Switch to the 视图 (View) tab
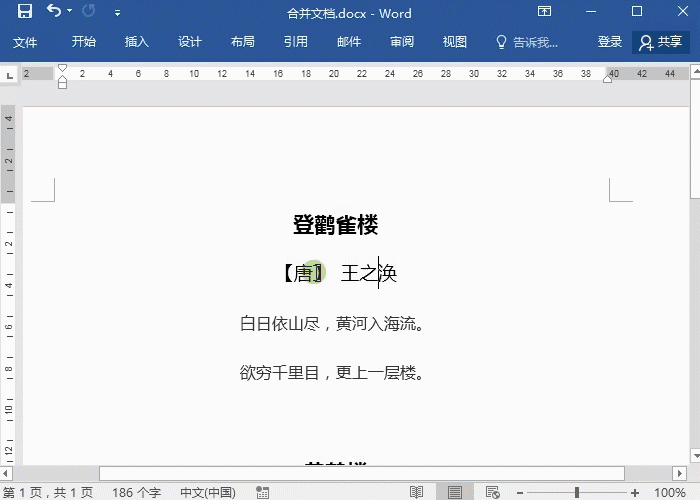700x500 pixels. tap(454, 42)
